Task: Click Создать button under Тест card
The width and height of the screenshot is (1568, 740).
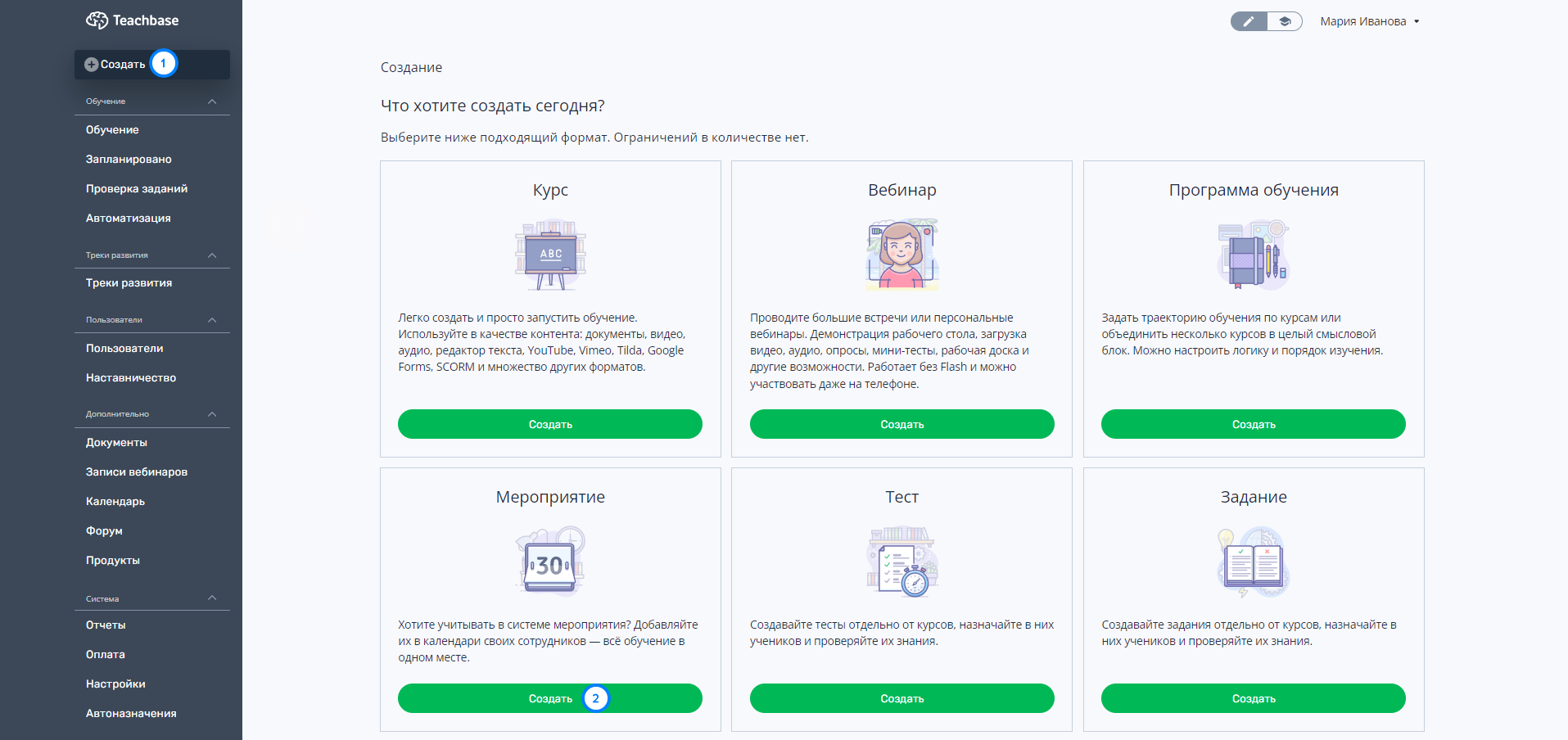Action: click(902, 698)
